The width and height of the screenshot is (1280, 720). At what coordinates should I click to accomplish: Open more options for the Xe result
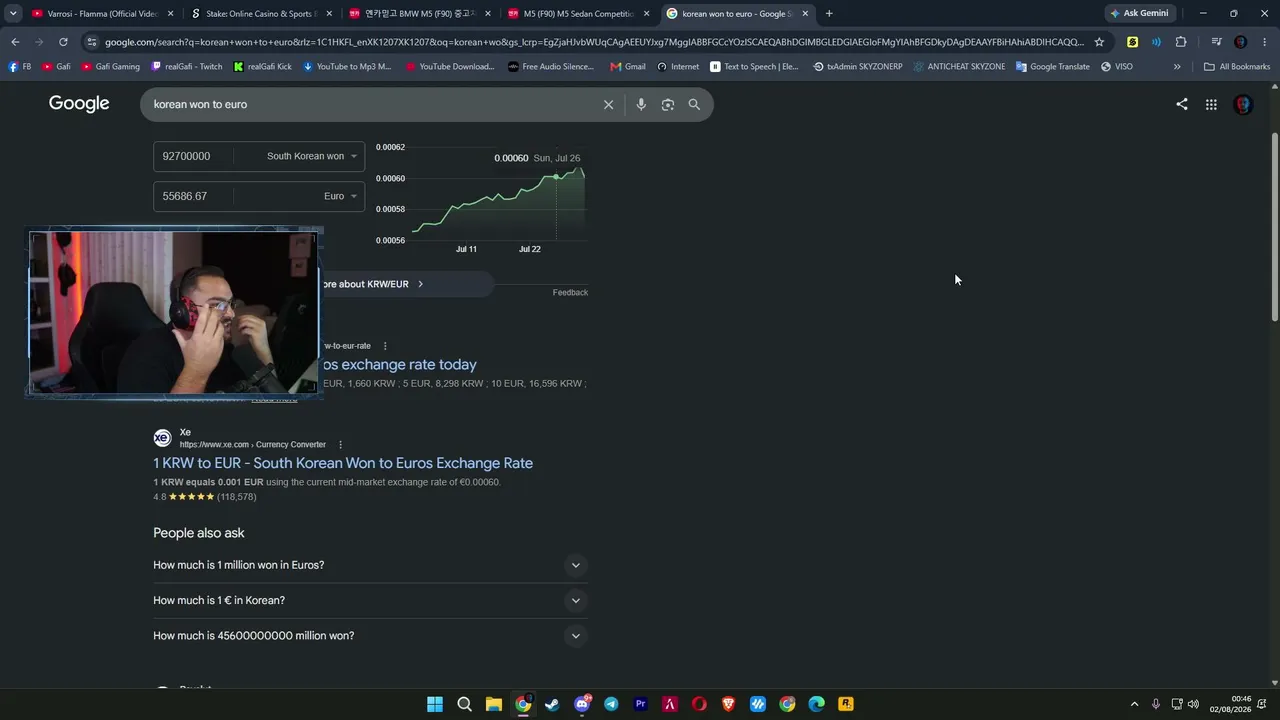pyautogui.click(x=340, y=445)
